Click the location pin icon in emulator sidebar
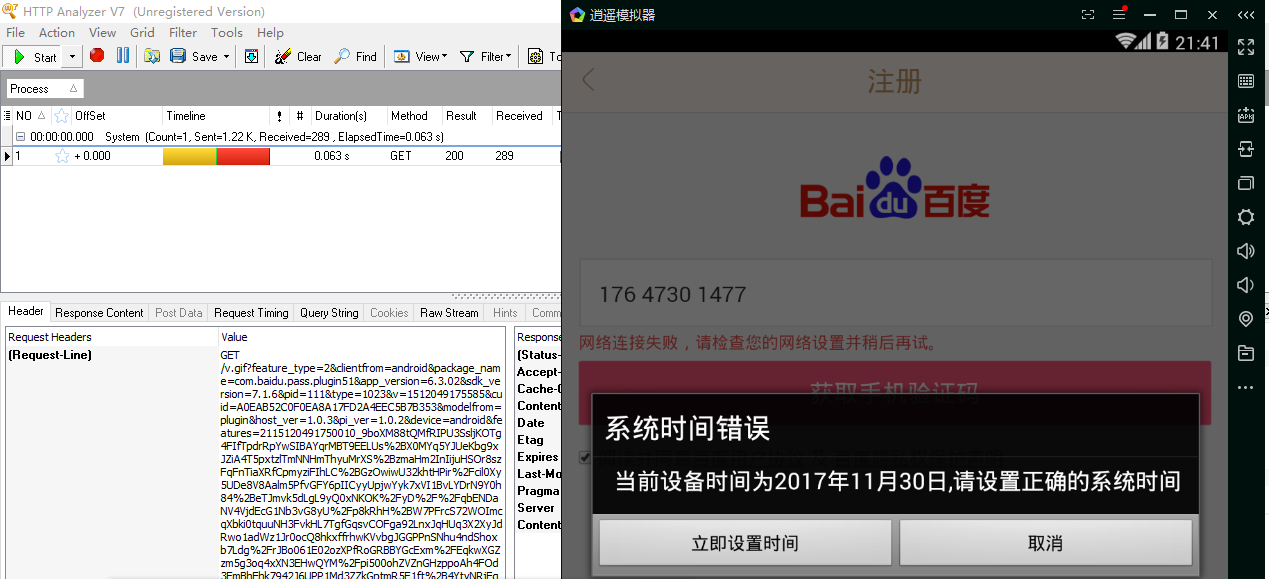1269x579 pixels. coord(1246,319)
